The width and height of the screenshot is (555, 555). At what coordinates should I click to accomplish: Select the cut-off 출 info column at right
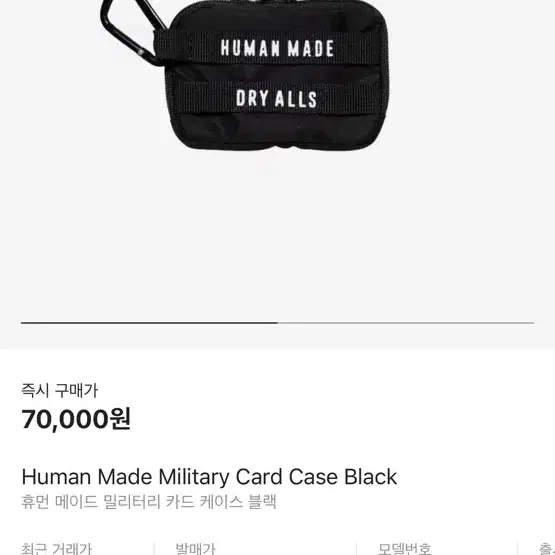pyautogui.click(x=547, y=548)
